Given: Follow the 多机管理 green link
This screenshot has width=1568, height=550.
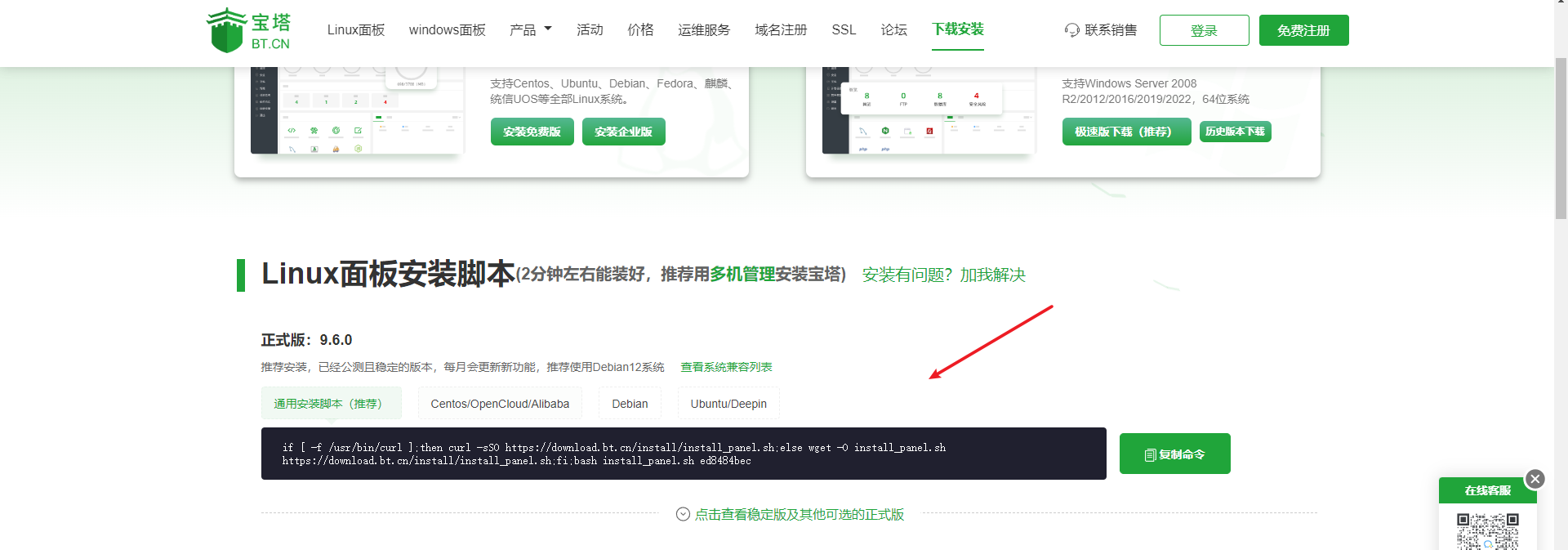Looking at the screenshot, I should pos(742,275).
